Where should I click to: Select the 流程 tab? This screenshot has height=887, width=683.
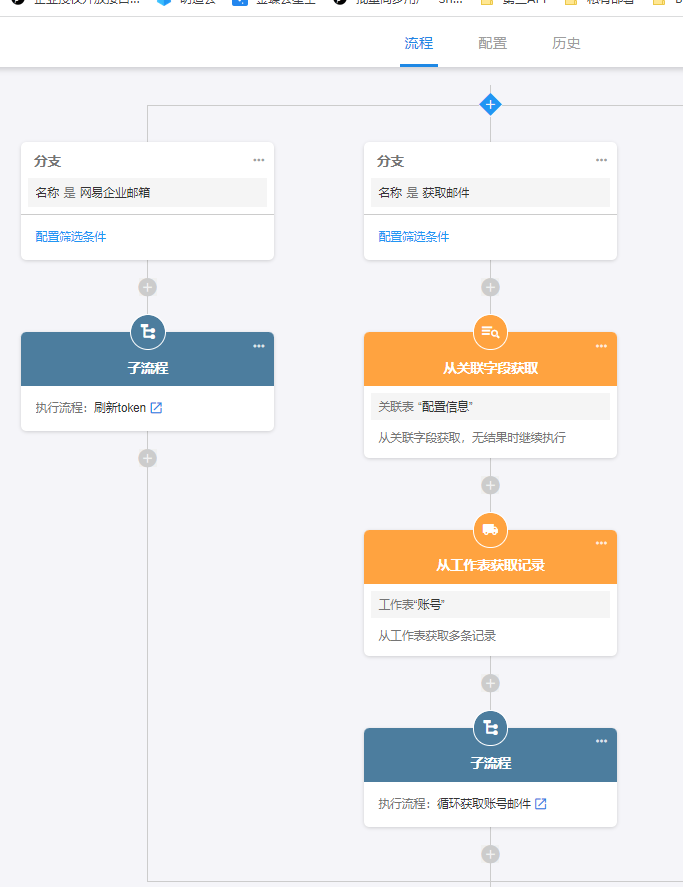coord(418,44)
